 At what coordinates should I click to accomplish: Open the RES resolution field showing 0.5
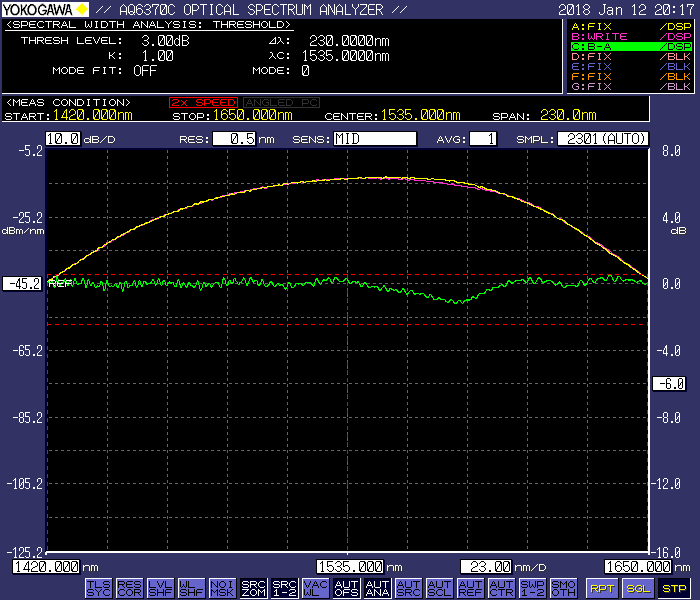[x=234, y=139]
